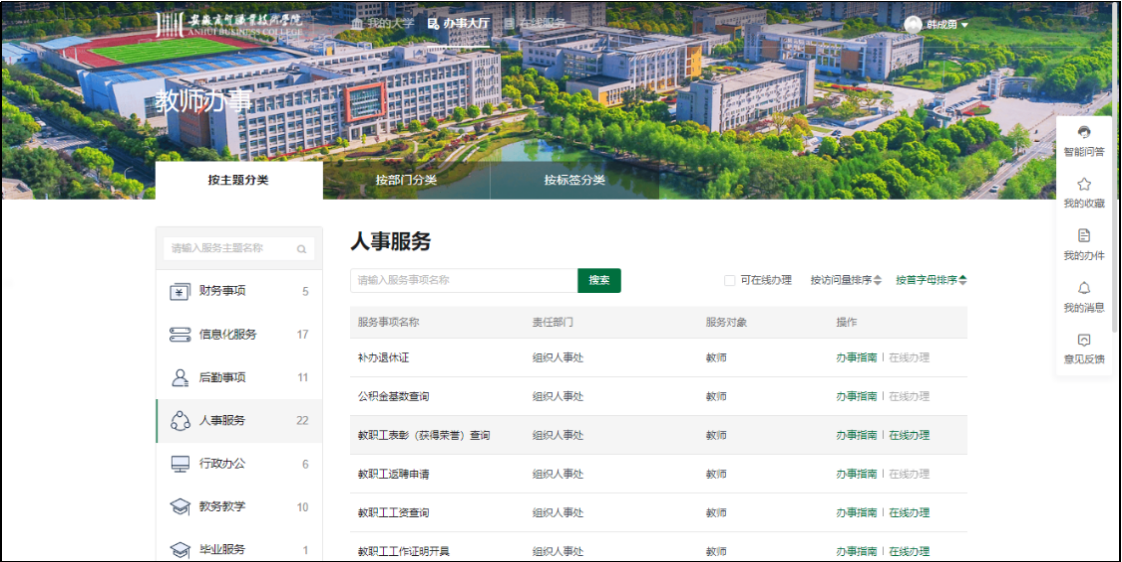Screen dimensions: 1122x562
Task: Open the 智能问答 smart assistant icon
Action: (x=1084, y=132)
